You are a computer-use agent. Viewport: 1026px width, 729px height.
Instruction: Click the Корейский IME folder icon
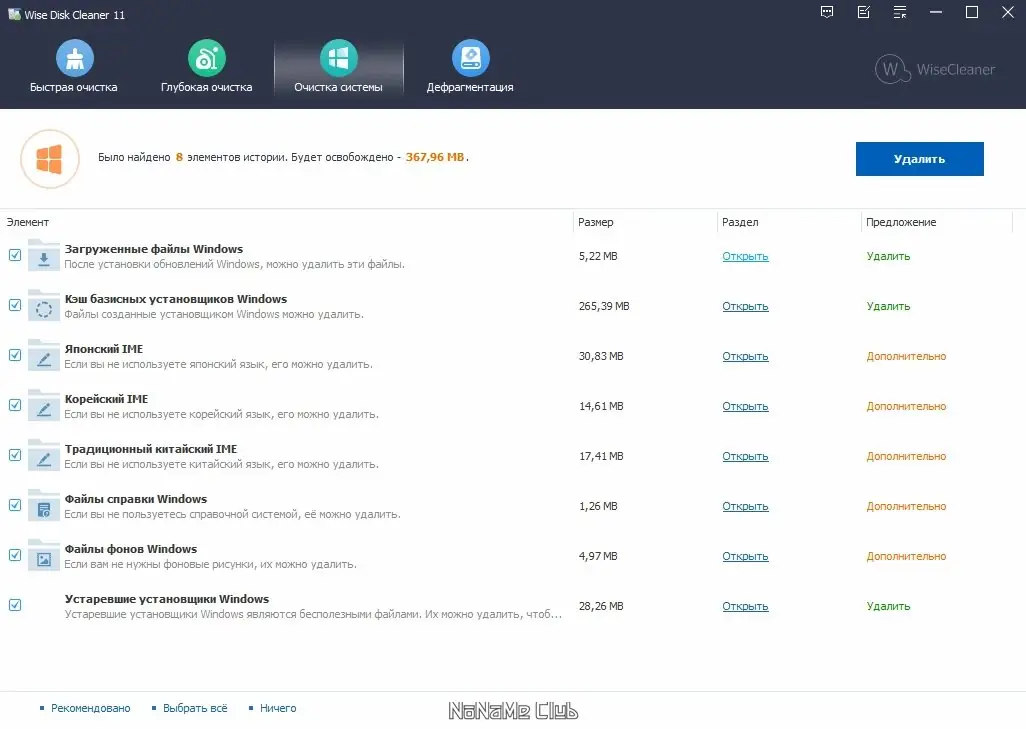[x=44, y=406]
